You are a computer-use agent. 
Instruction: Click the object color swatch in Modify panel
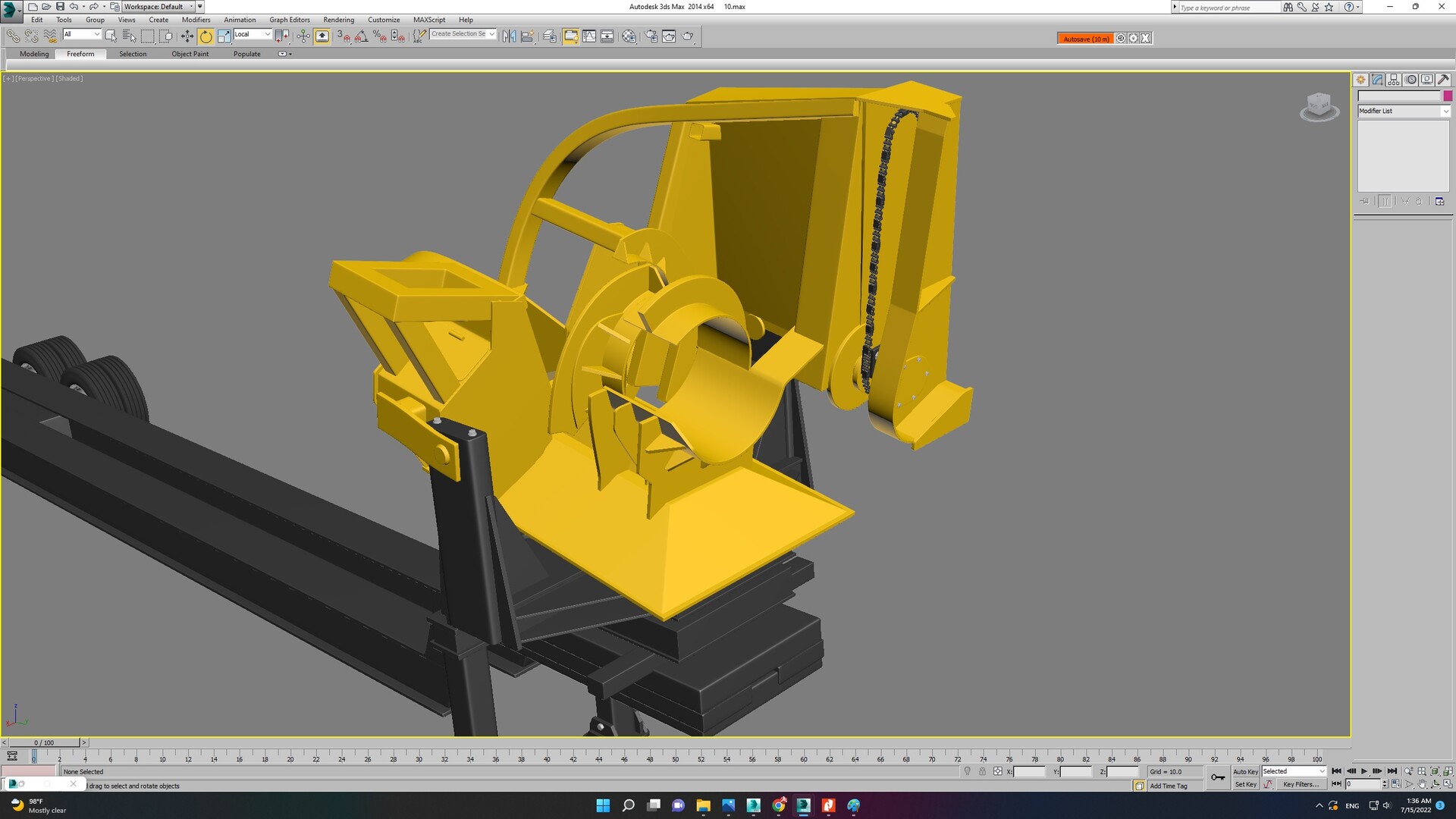click(1448, 96)
